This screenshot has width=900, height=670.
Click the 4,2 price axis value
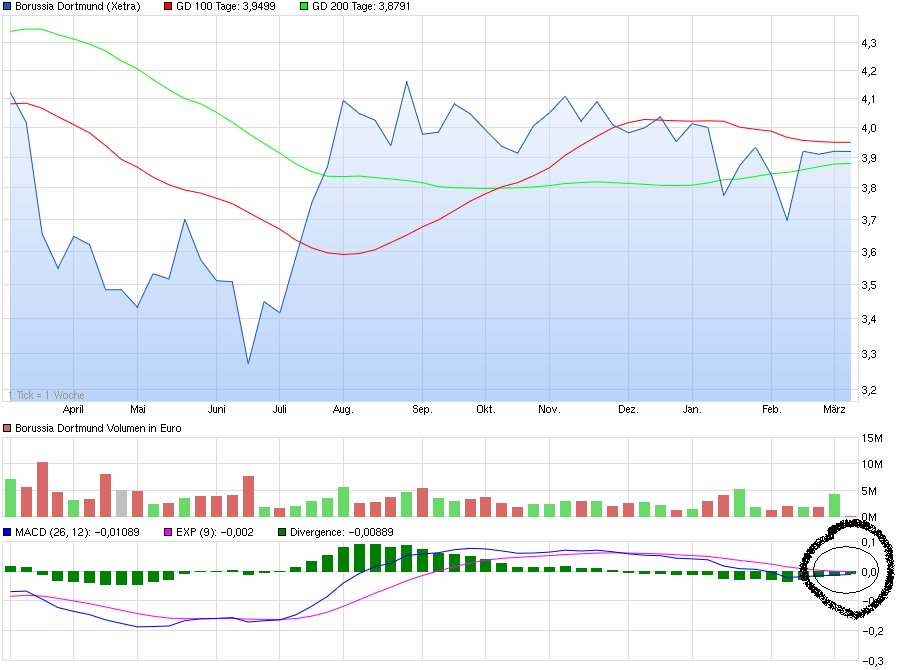869,71
